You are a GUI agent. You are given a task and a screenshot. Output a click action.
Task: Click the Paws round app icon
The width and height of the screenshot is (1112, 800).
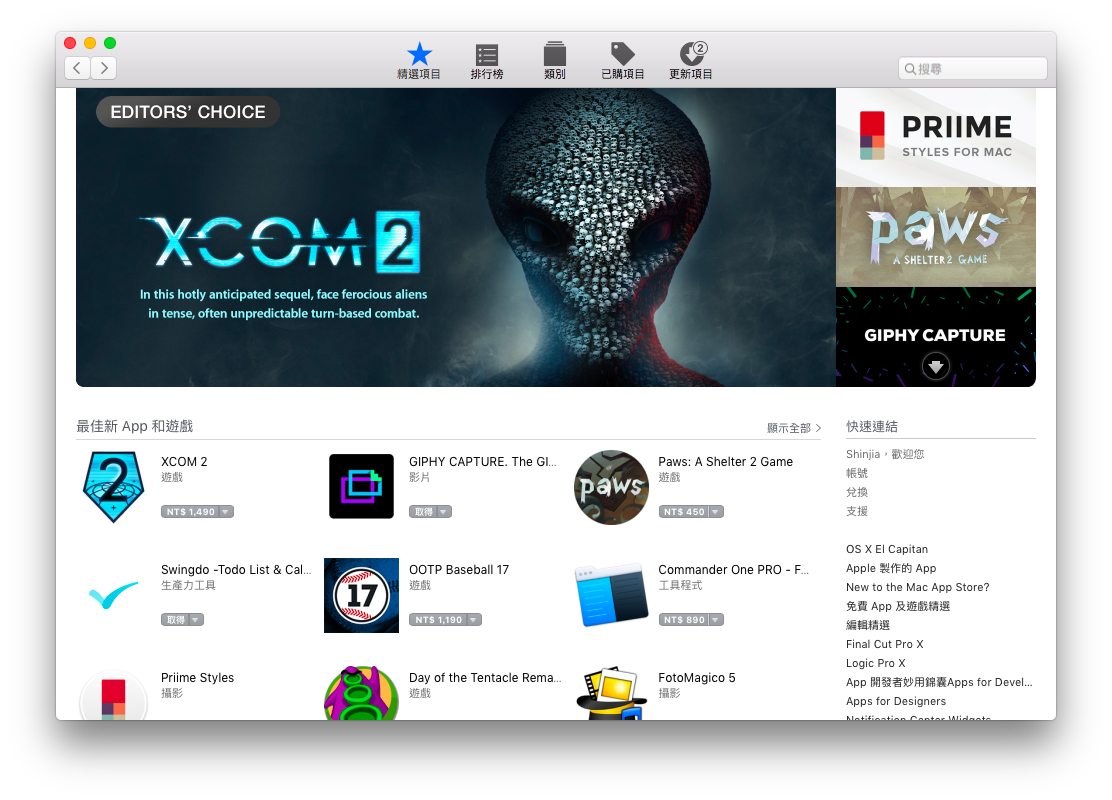pos(611,487)
